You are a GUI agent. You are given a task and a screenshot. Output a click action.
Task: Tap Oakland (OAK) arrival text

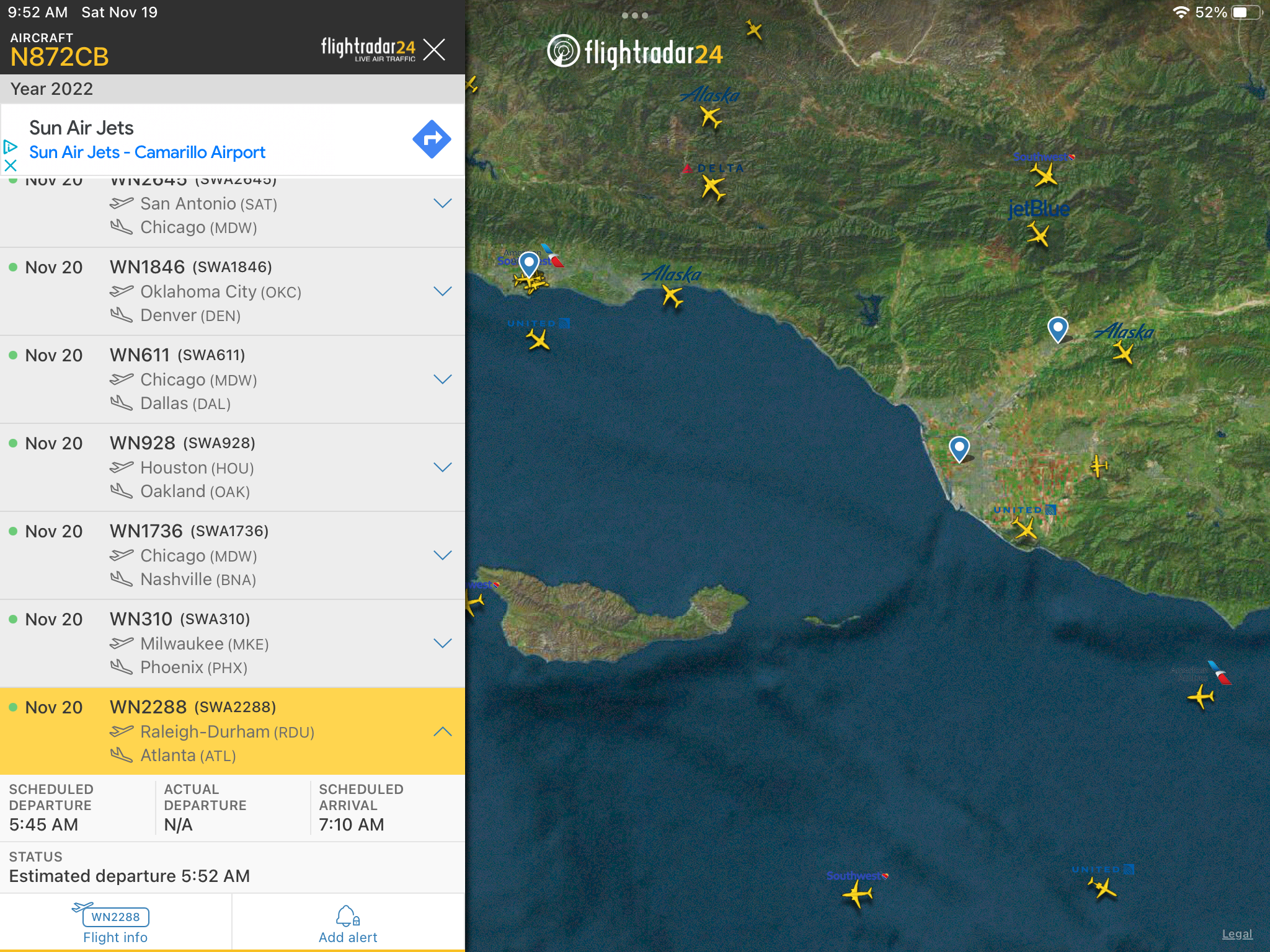click(x=195, y=491)
